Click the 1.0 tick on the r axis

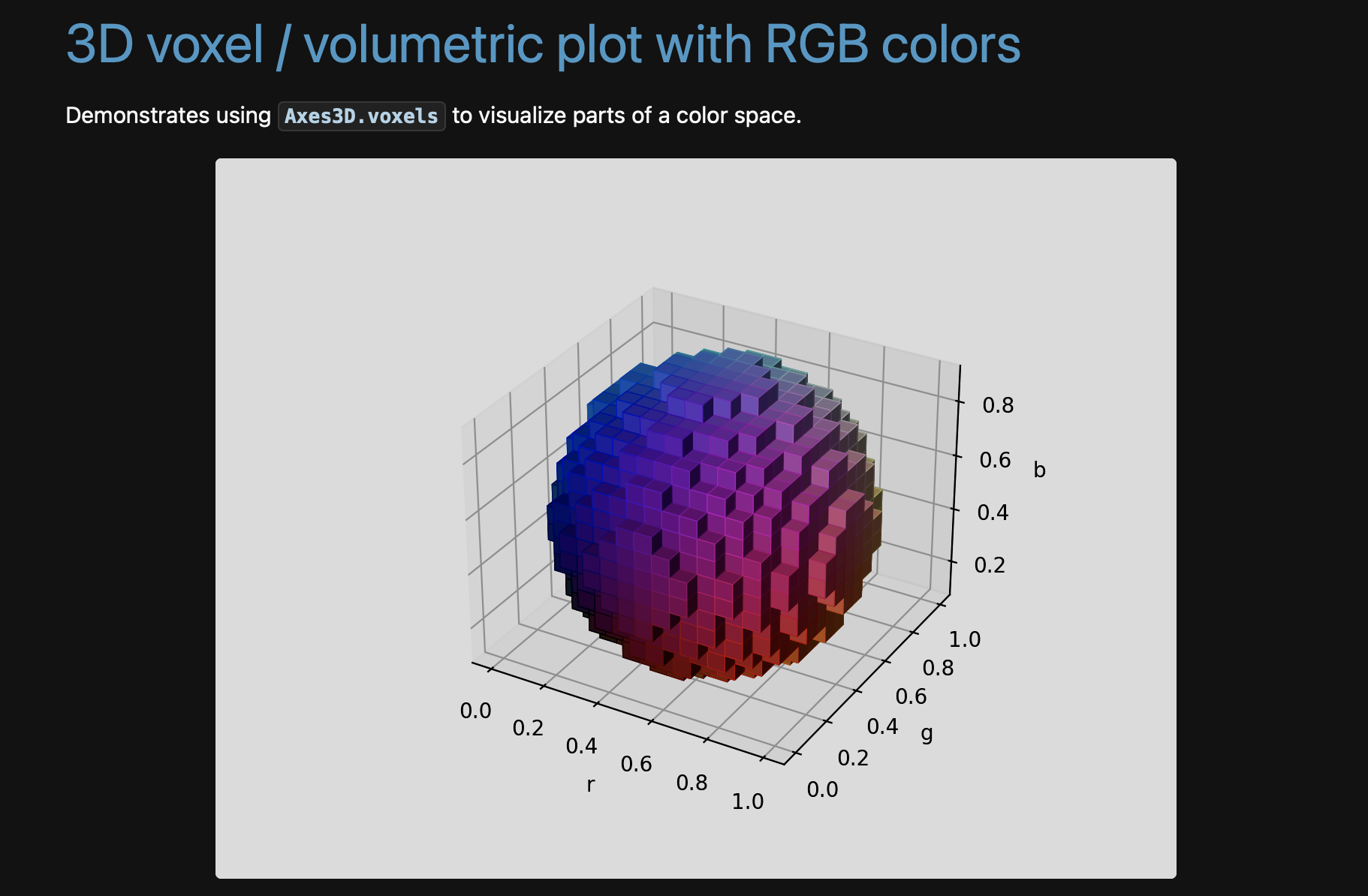point(748,801)
